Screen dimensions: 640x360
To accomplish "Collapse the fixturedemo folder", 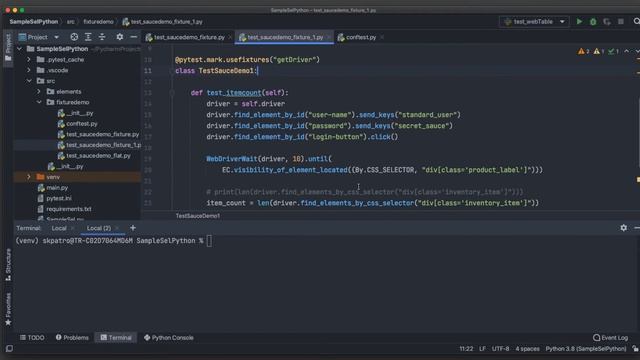I will click(39, 102).
